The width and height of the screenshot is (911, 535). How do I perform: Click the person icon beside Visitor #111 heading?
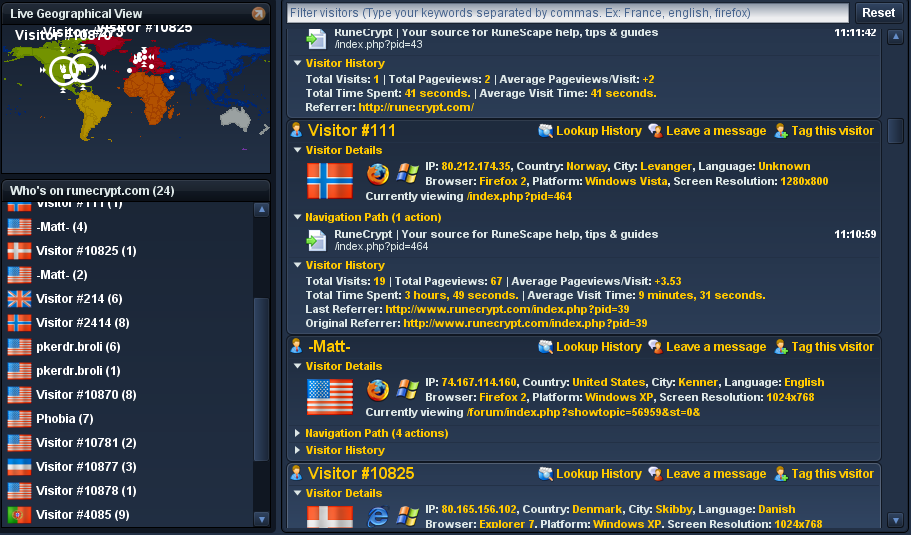tap(296, 130)
